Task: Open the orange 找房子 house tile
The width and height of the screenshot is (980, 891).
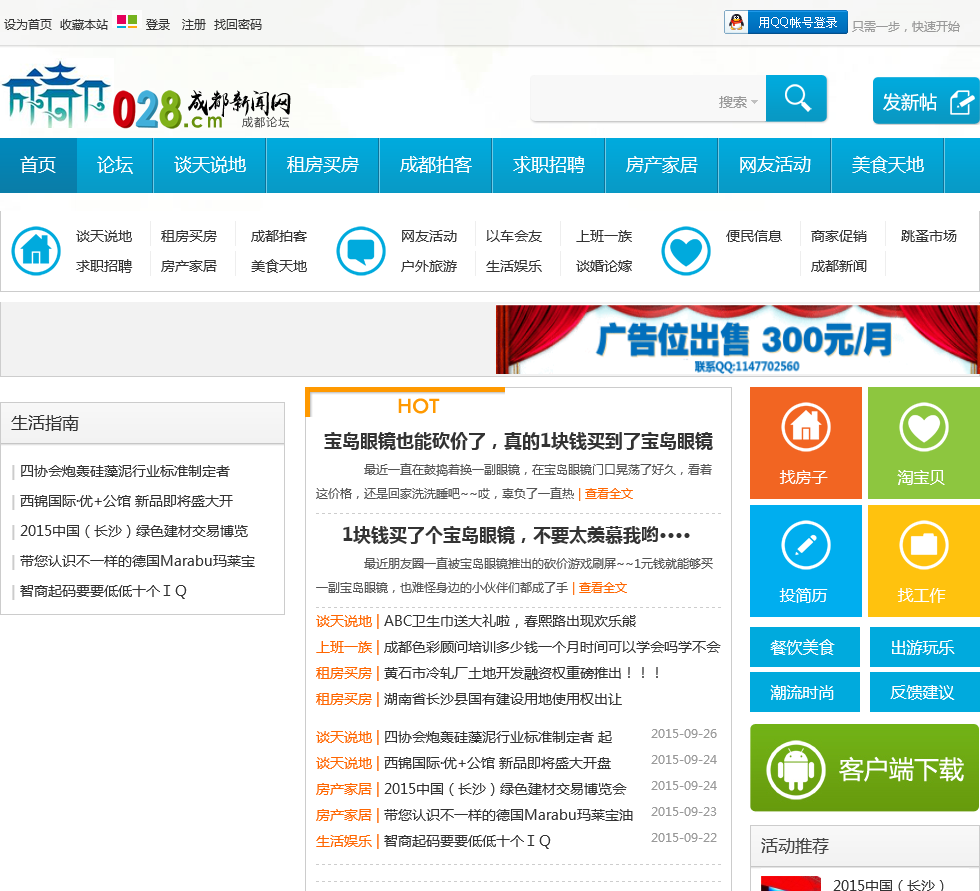Action: (x=806, y=443)
